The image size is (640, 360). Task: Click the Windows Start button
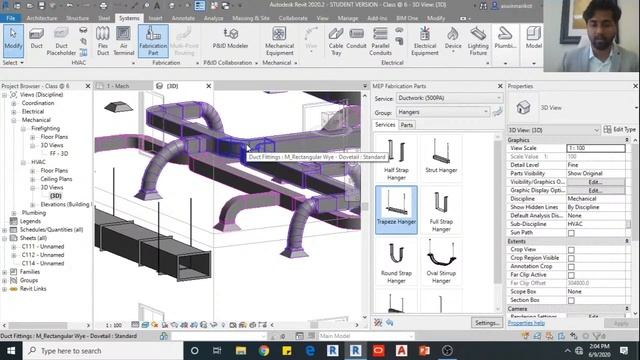(x=11, y=351)
